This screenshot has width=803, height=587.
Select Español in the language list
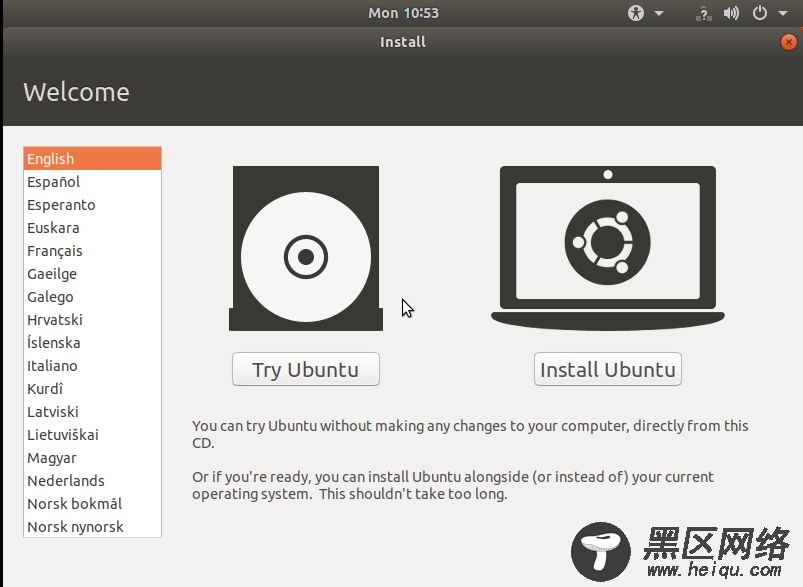point(92,182)
